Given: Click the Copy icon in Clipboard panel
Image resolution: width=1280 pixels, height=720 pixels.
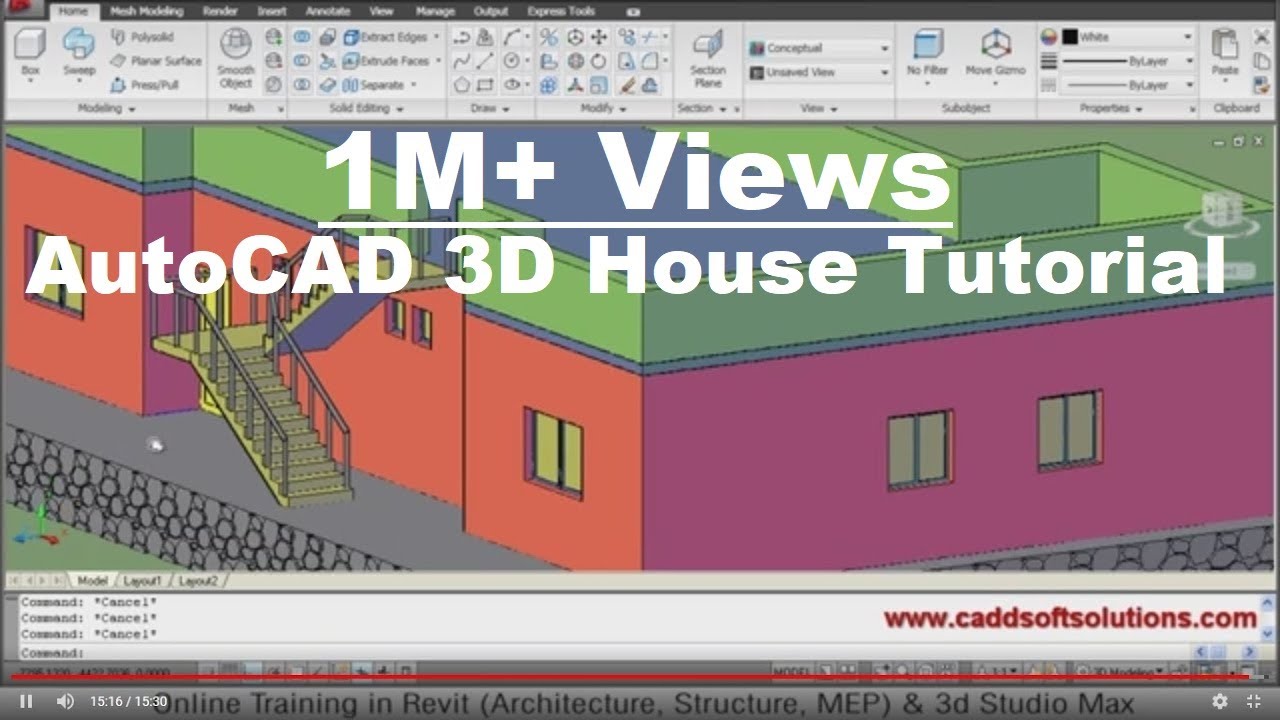Looking at the screenshot, I should [x=1262, y=61].
